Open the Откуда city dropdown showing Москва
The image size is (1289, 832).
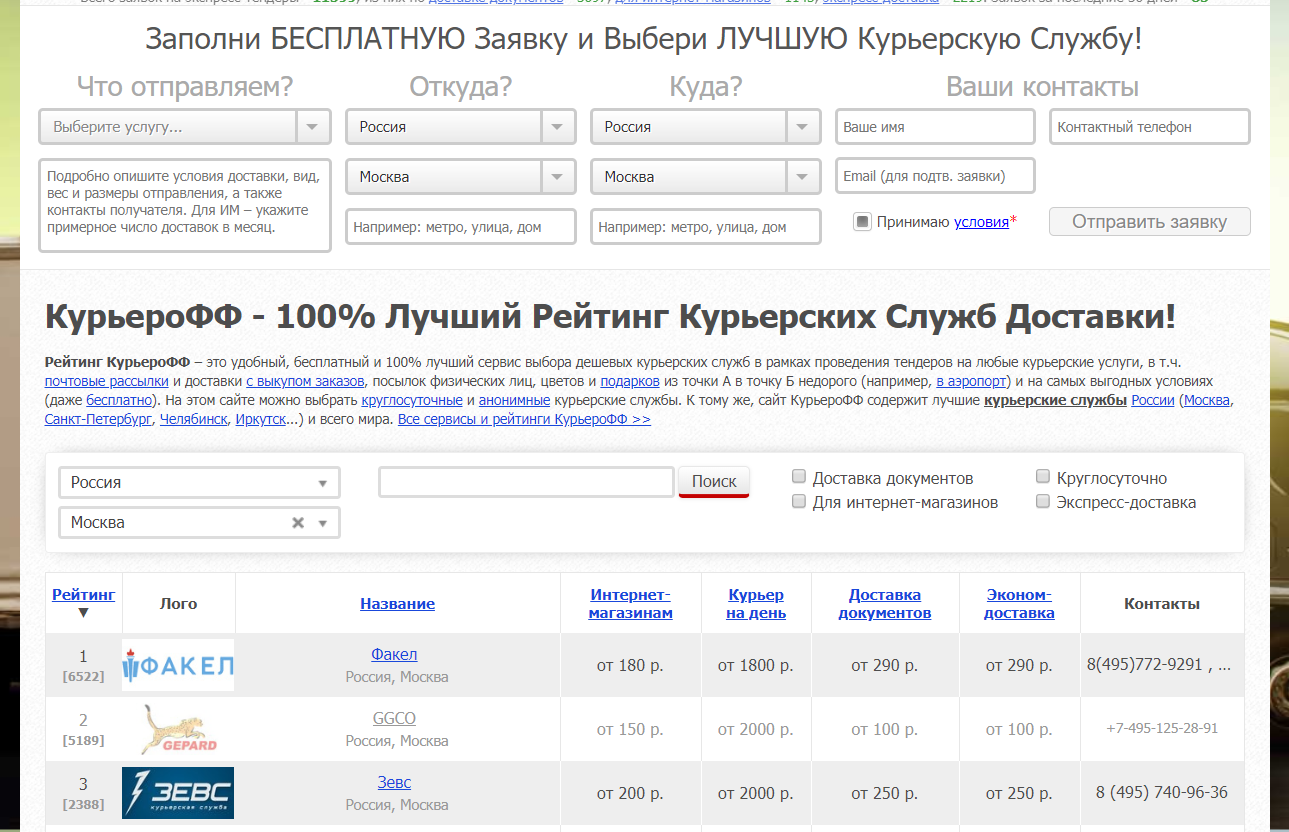(460, 177)
